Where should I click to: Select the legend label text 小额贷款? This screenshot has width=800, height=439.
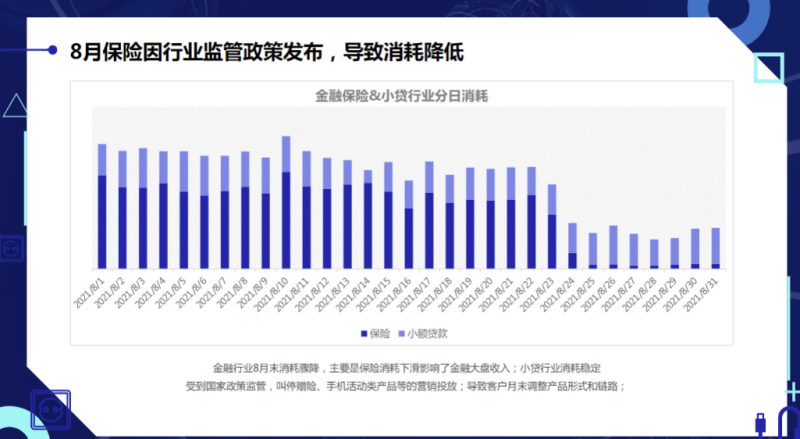click(428, 334)
